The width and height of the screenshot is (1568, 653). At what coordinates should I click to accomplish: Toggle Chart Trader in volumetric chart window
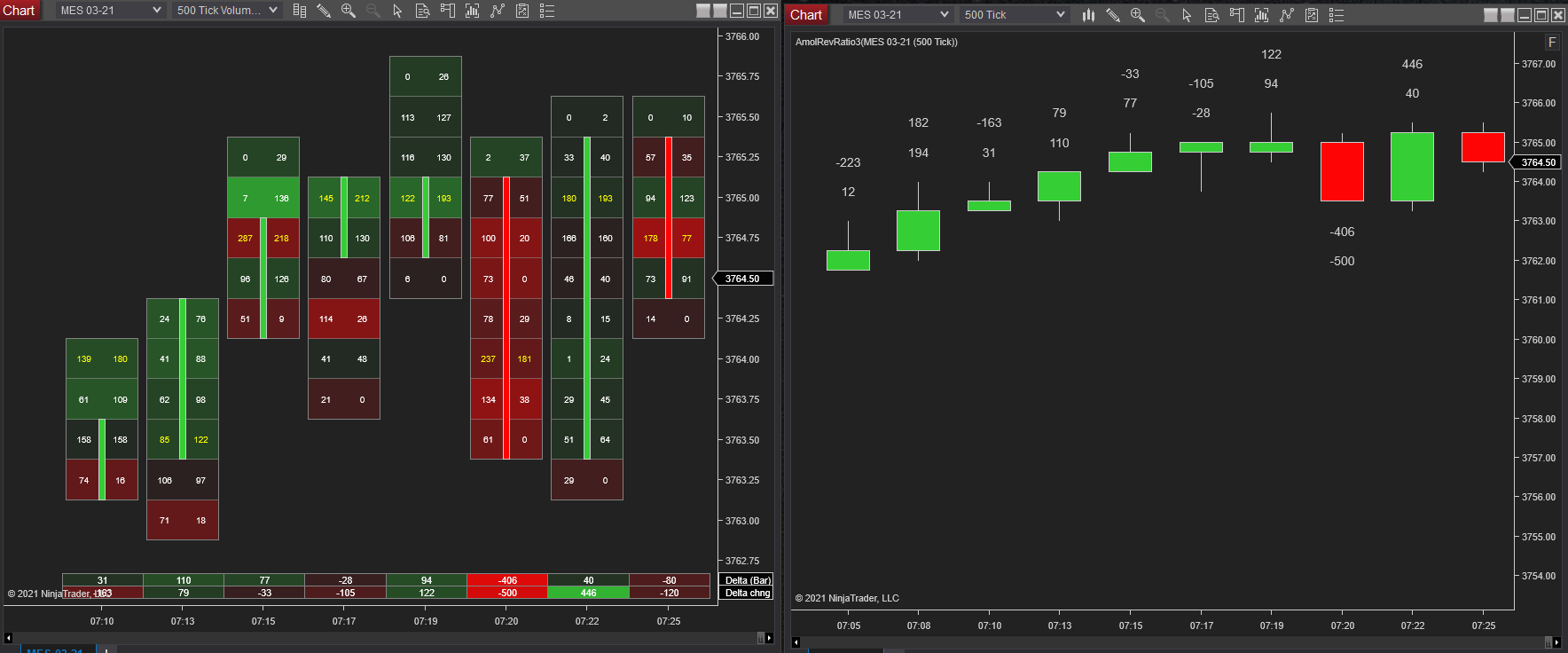click(x=448, y=11)
